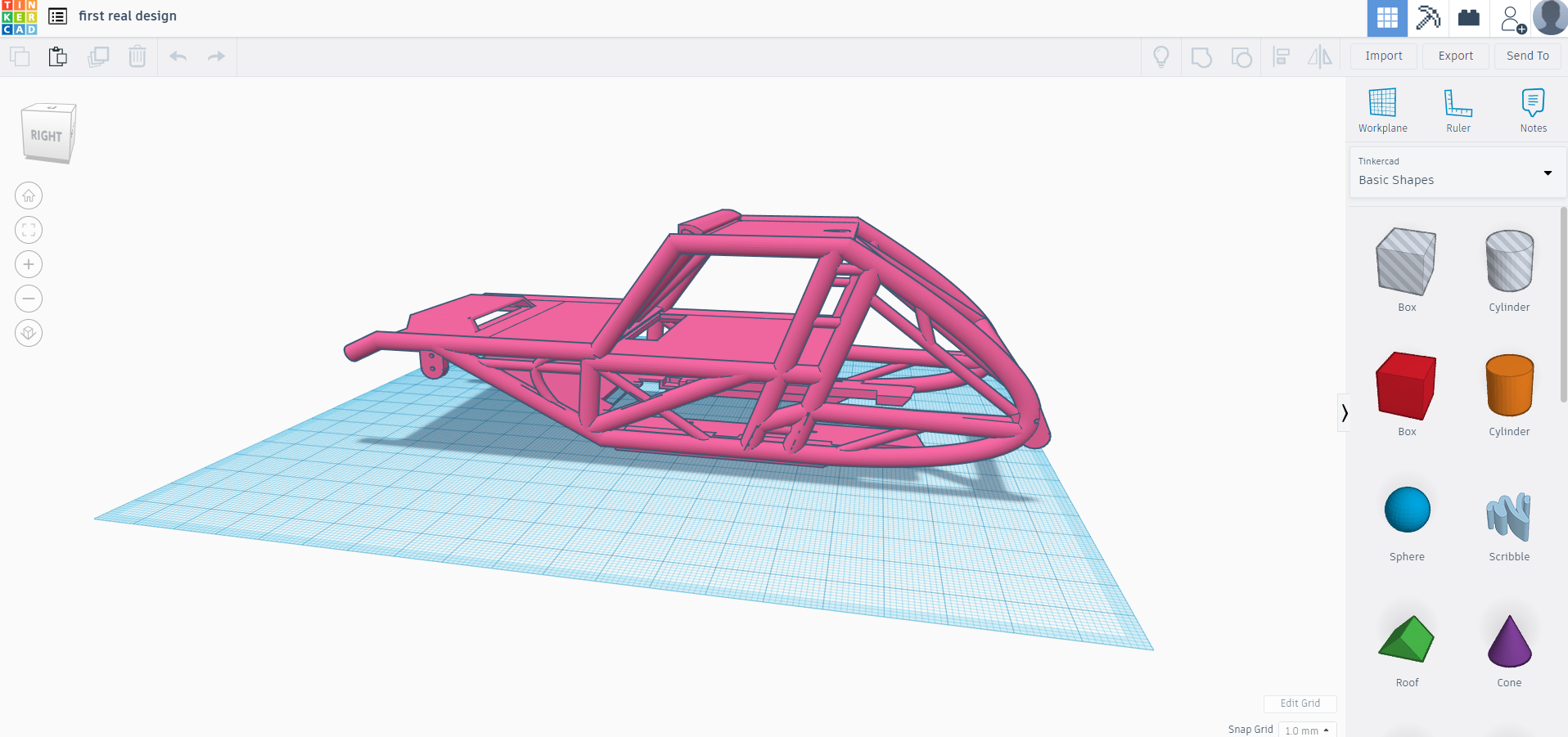Select the Ruler tool

tap(1458, 110)
